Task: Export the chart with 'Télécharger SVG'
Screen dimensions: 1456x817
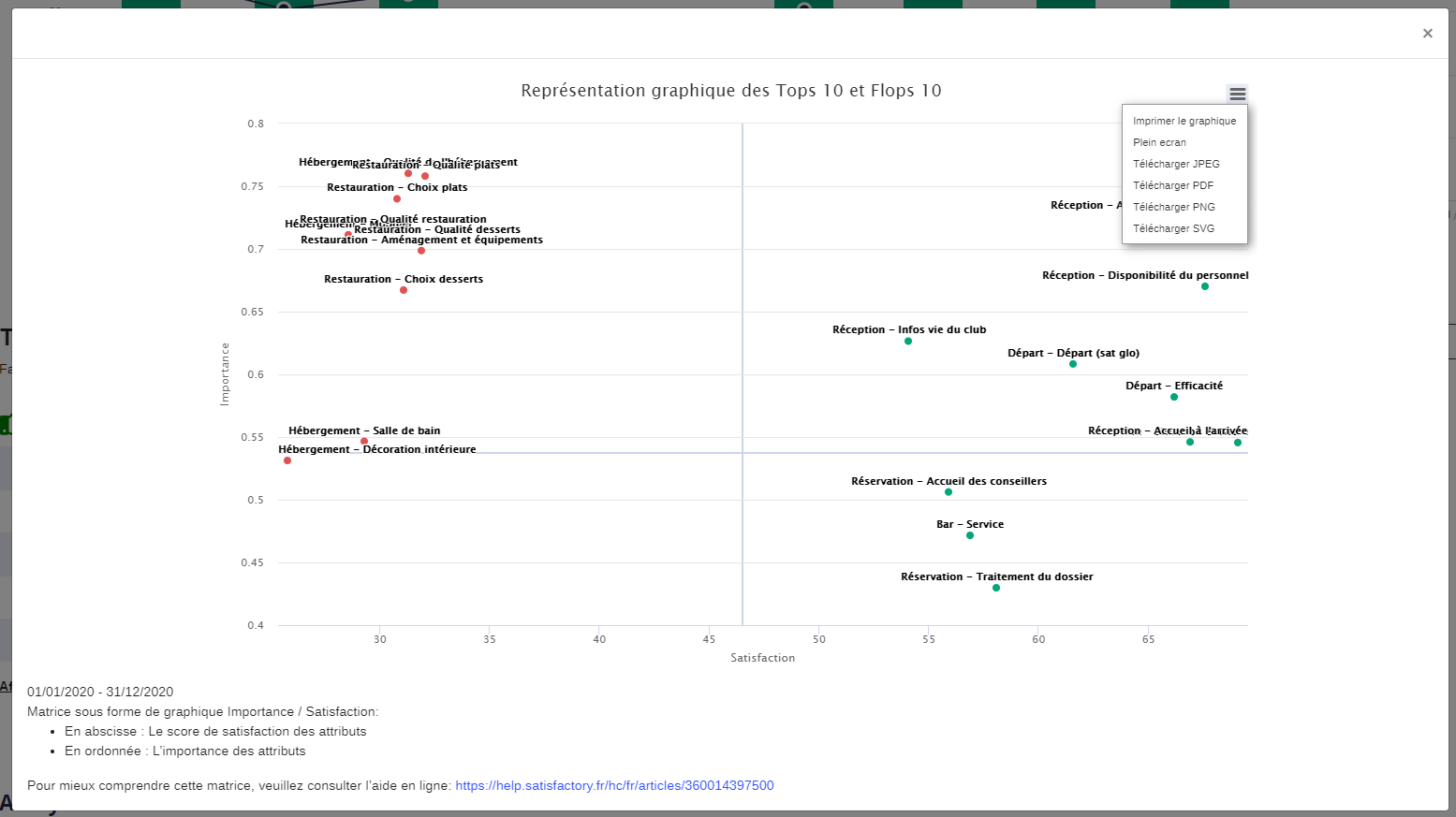Action: click(x=1173, y=228)
